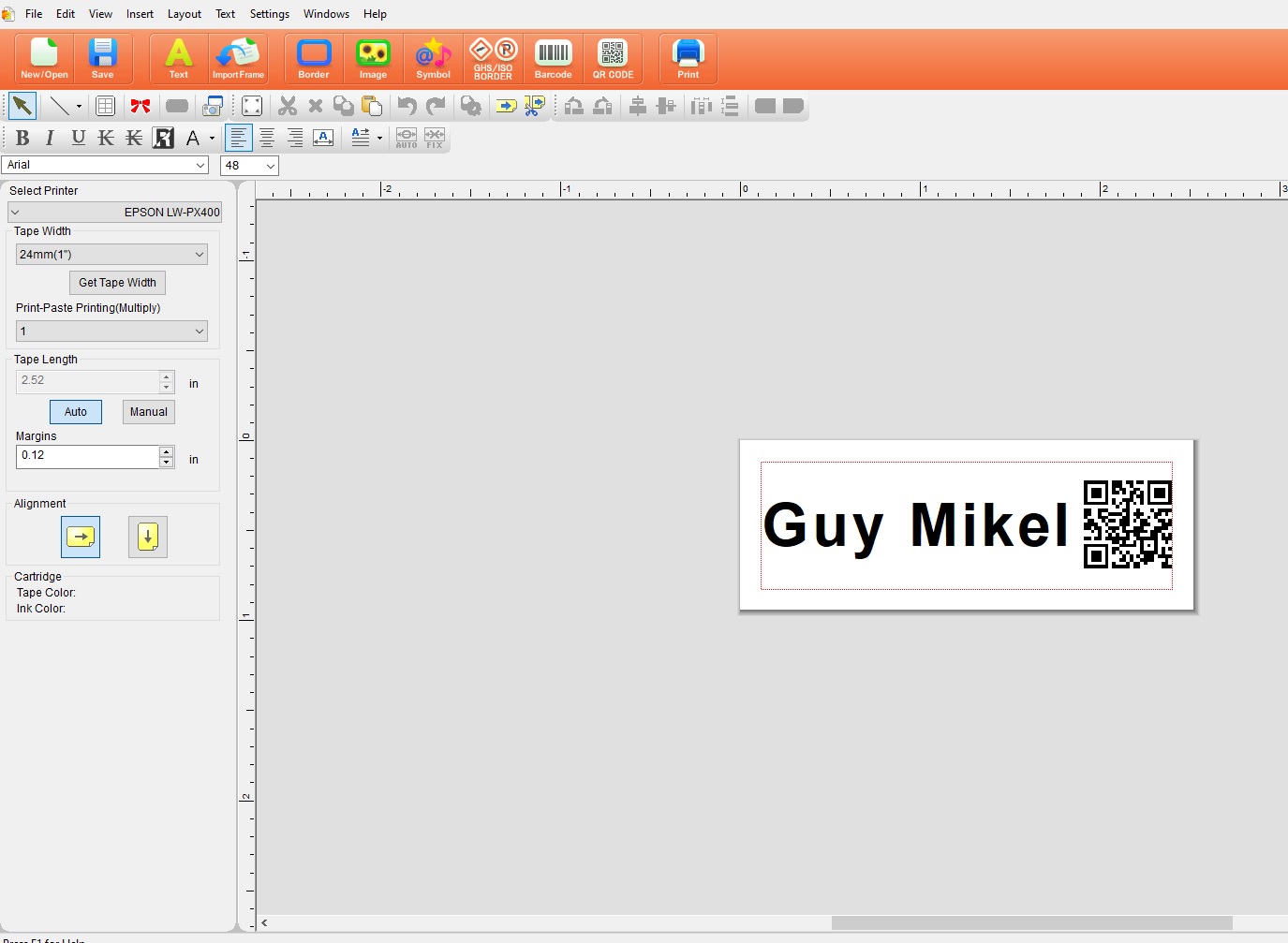This screenshot has height=943, width=1288.
Task: Open the Text menu in menu bar
Action: point(225,14)
